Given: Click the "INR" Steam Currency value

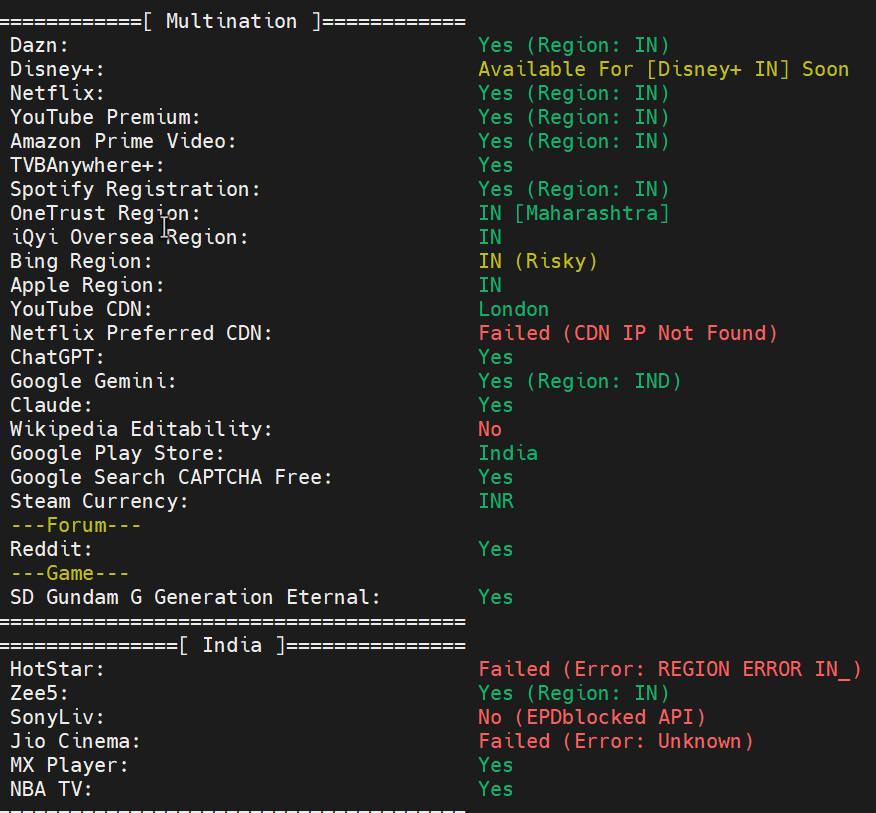Looking at the screenshot, I should 496,501.
